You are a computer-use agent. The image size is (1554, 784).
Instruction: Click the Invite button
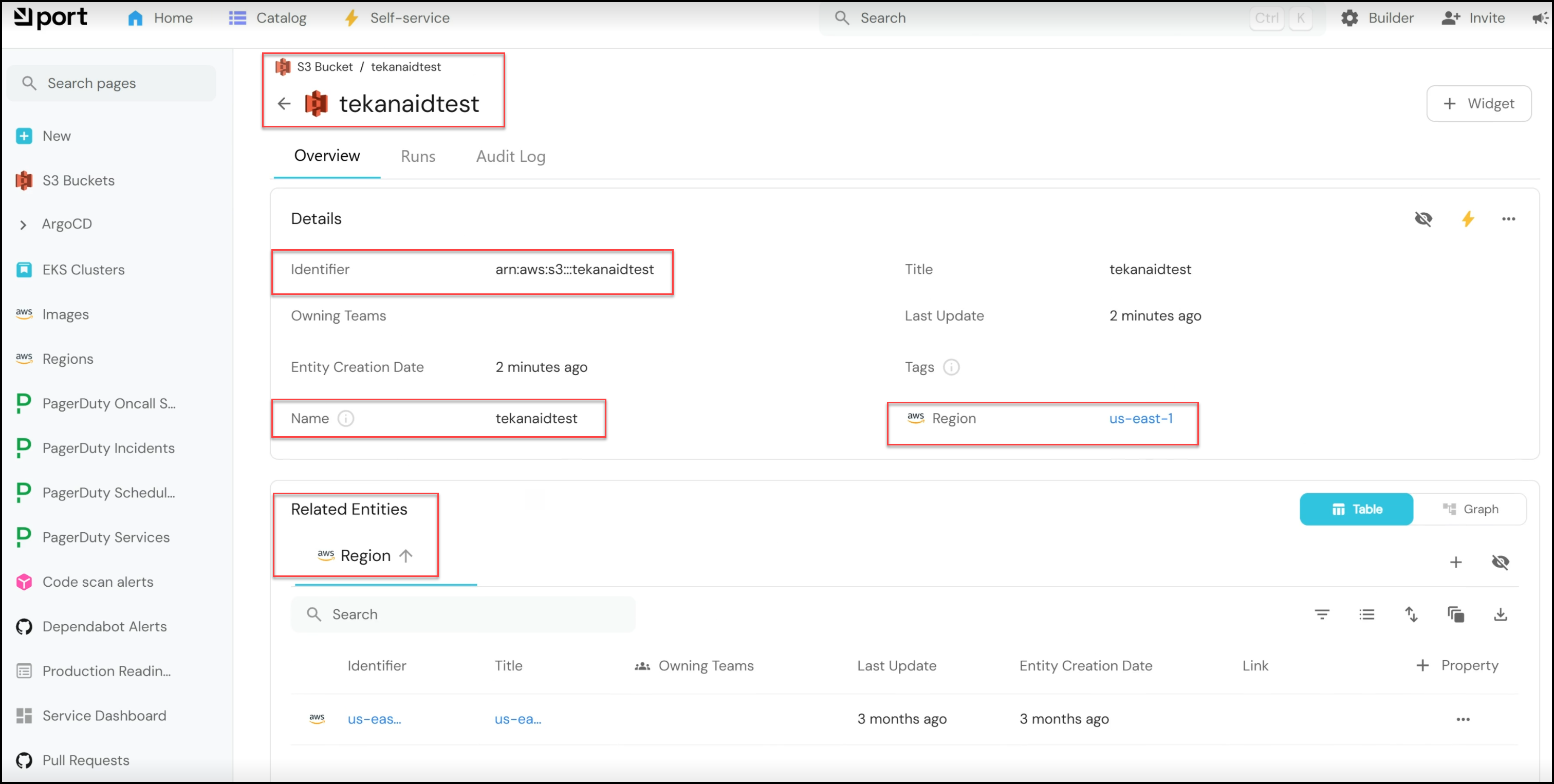[1473, 18]
